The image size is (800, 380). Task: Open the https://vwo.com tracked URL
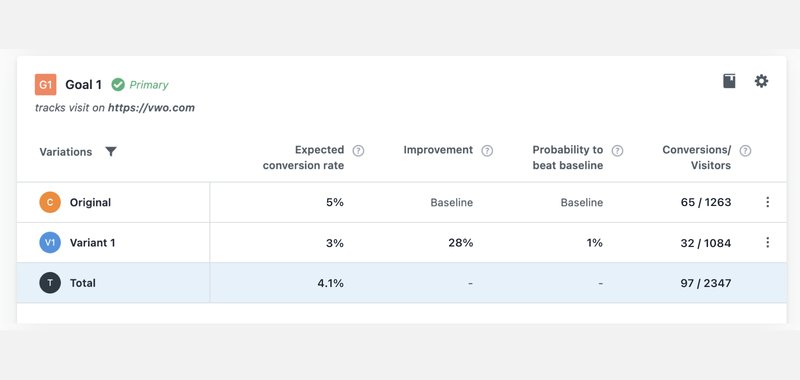(151, 108)
